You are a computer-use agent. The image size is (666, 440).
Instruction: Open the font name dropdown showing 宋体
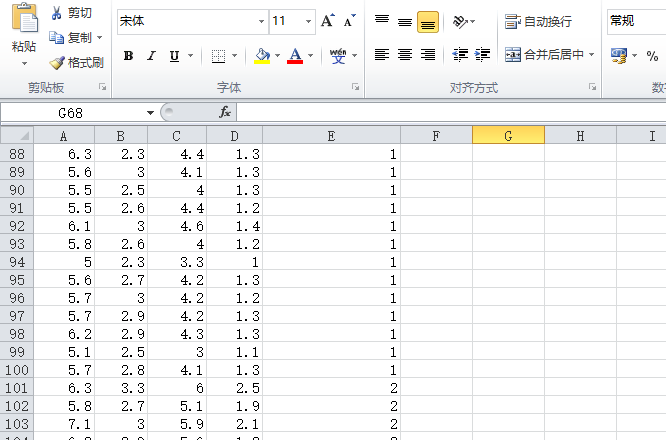(261, 21)
